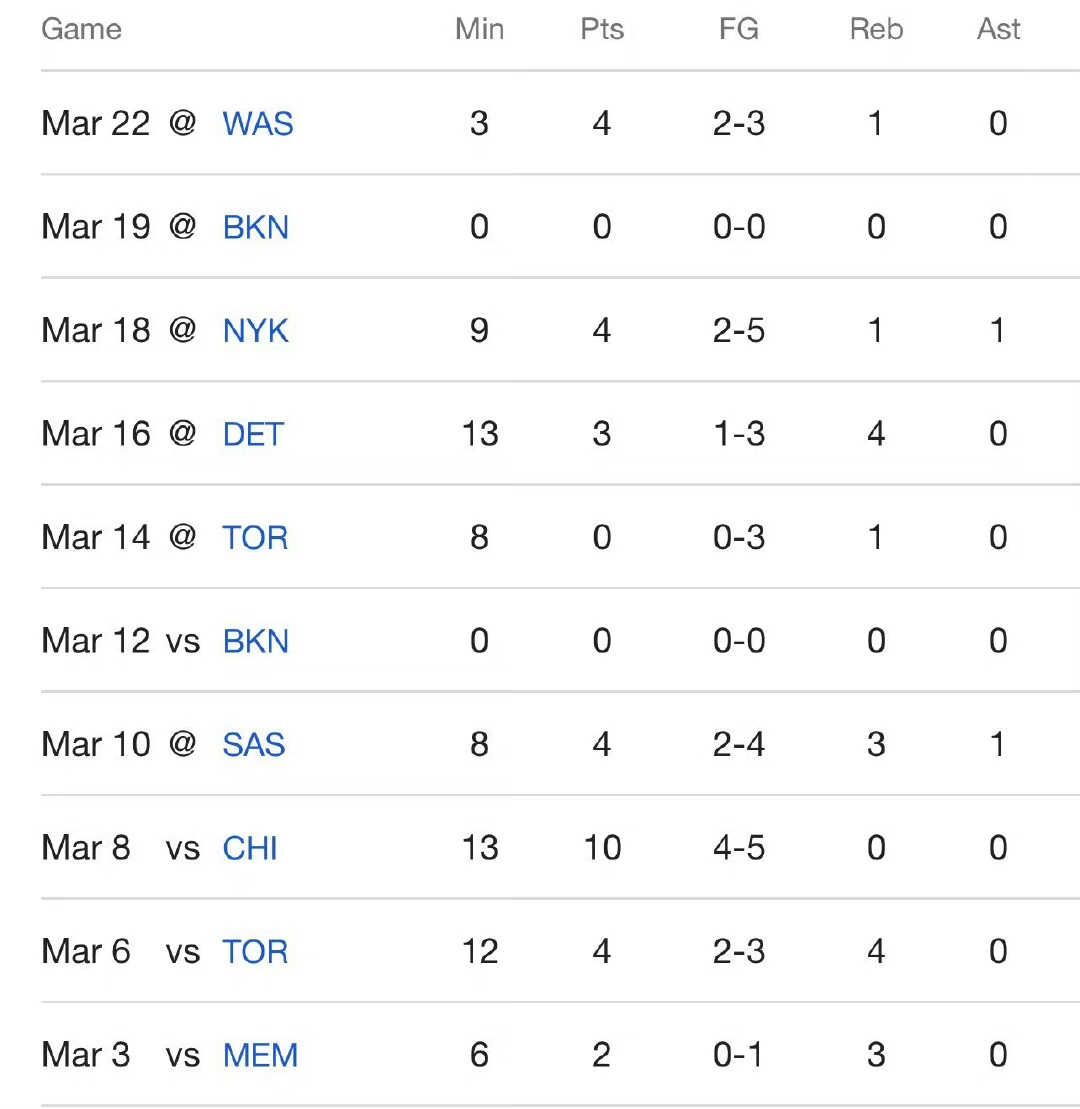Open TOR link for Mar 14 game
Screen dimensions: 1080x1109
coord(255,538)
